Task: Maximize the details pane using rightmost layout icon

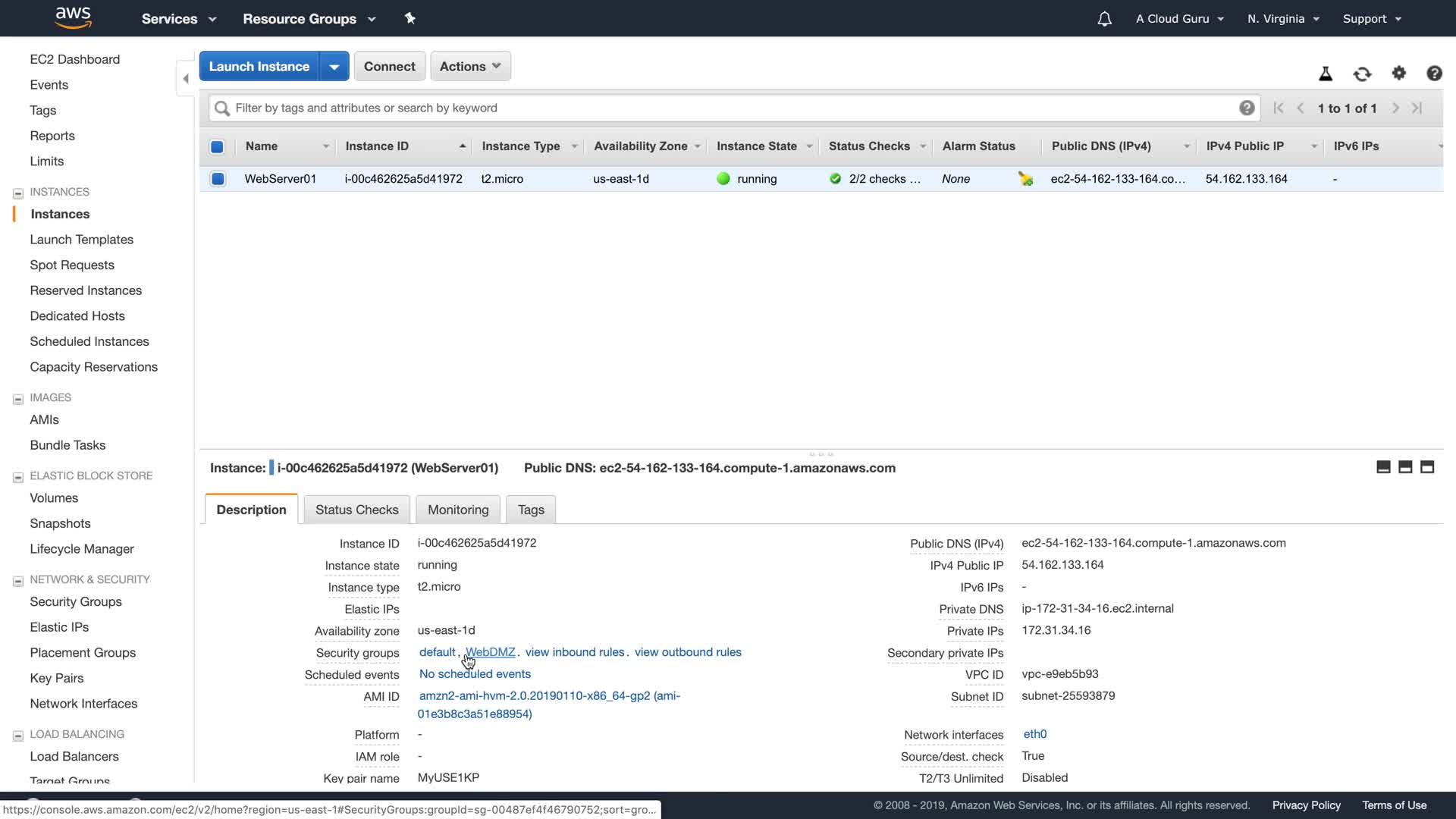Action: pyautogui.click(x=1426, y=467)
